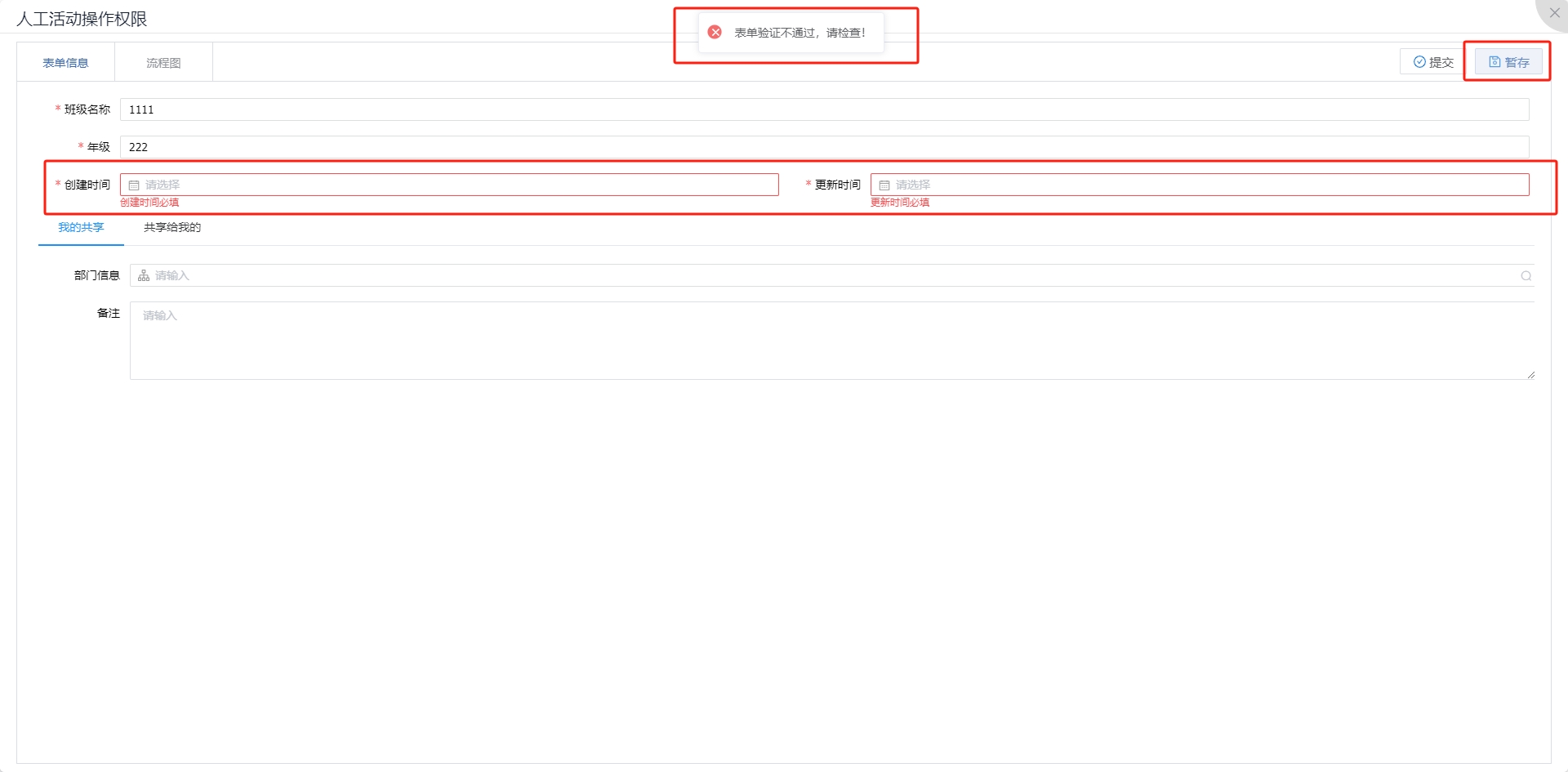Click into the 年级 input field
The image size is (1568, 772).
point(823,147)
